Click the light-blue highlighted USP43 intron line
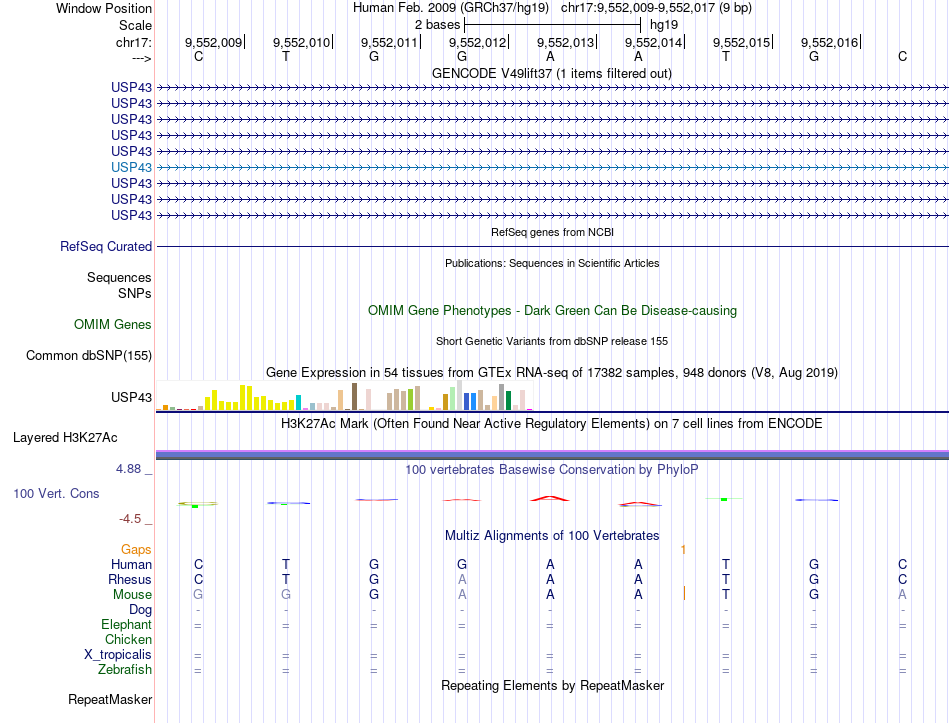This screenshot has width=950, height=723. click(553, 167)
